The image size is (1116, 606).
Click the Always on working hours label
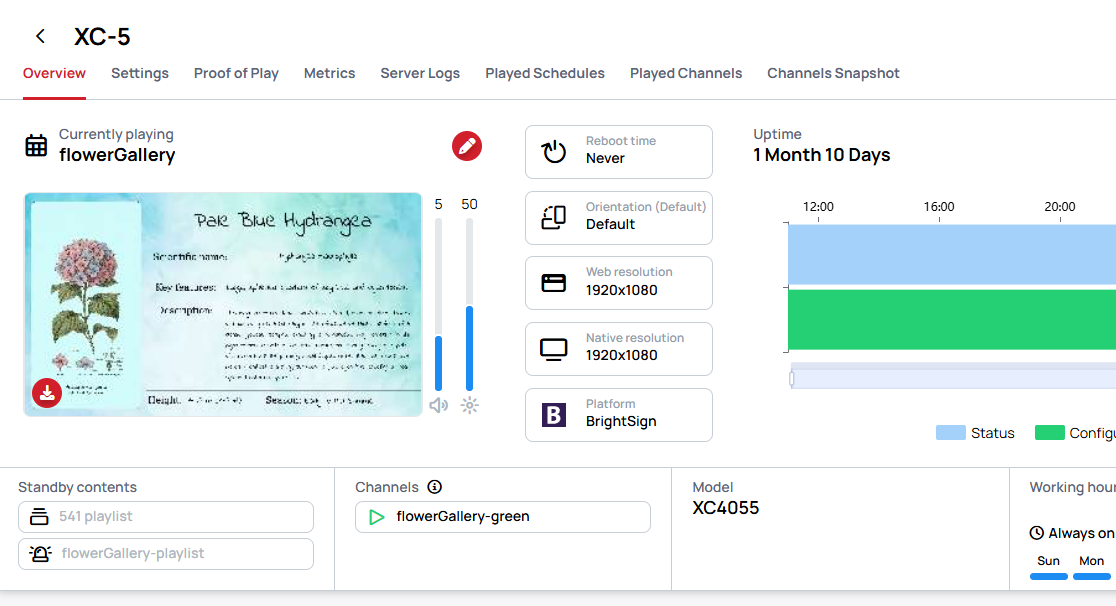click(1081, 533)
